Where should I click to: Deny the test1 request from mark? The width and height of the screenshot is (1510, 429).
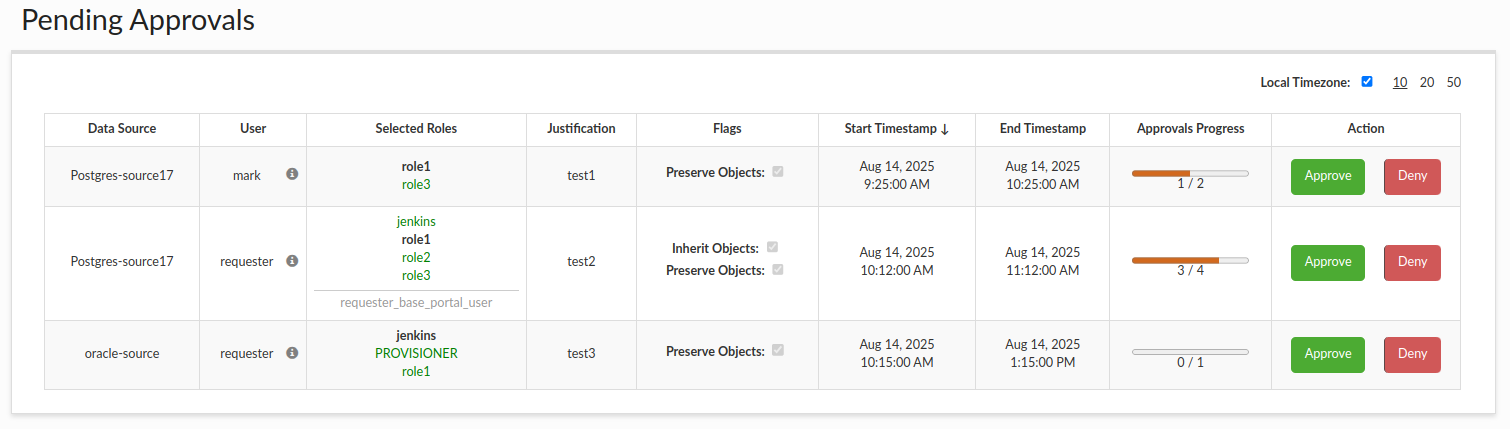(1412, 176)
